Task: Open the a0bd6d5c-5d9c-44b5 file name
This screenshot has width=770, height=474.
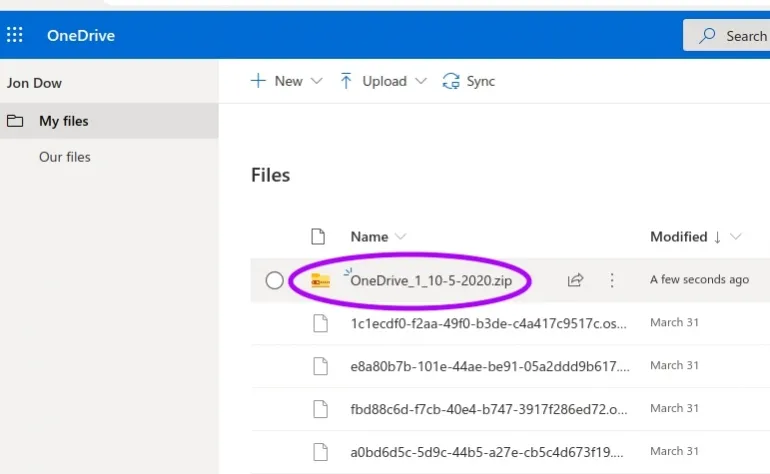Action: click(487, 452)
